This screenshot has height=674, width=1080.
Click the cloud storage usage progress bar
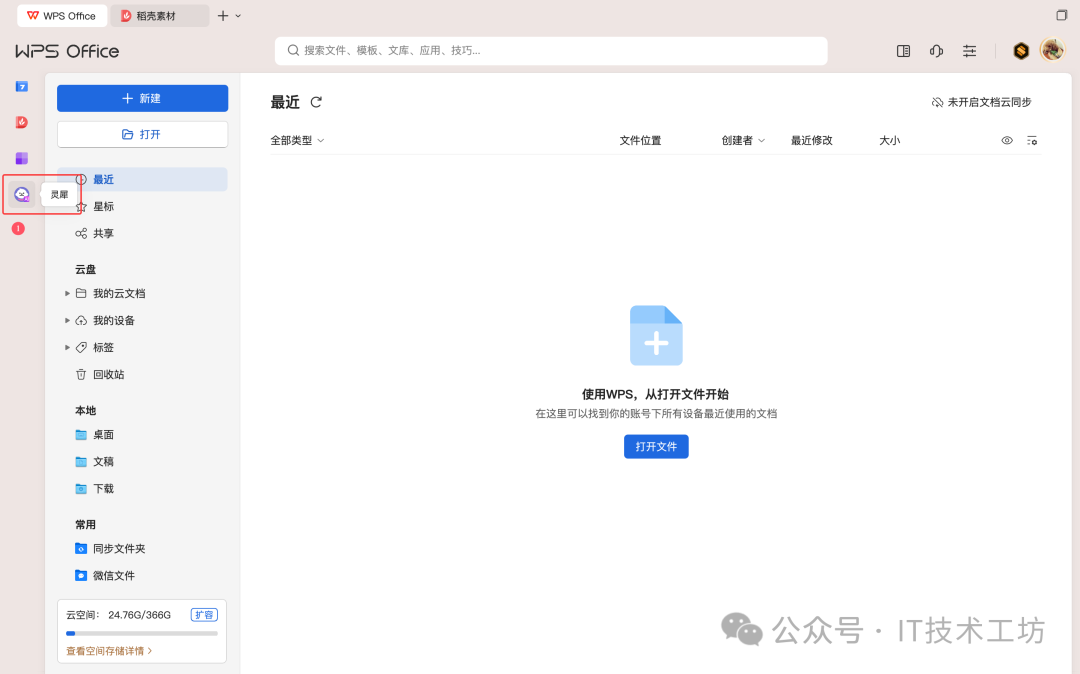142,633
